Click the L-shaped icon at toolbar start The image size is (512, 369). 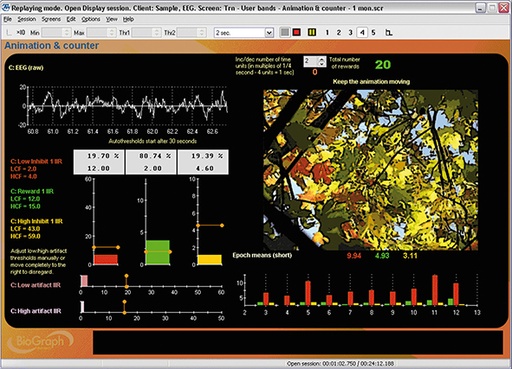pos(9,32)
